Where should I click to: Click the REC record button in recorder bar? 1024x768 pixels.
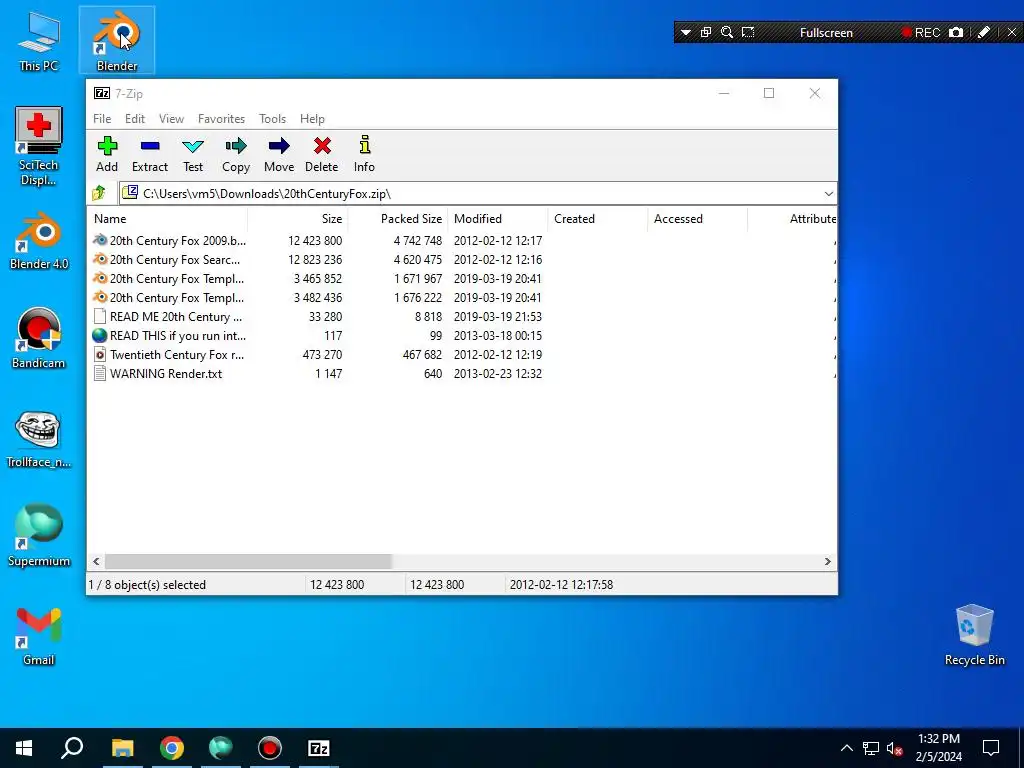[x=921, y=33]
